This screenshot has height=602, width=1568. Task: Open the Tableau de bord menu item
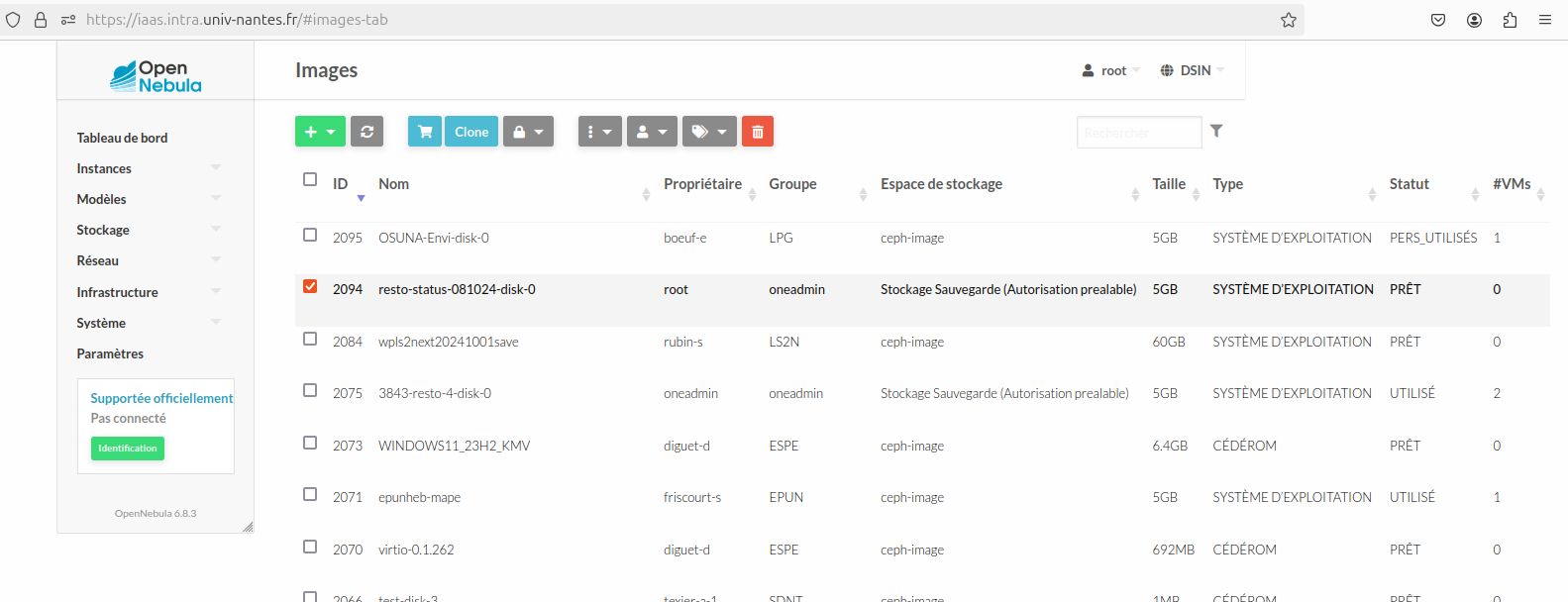(x=122, y=138)
